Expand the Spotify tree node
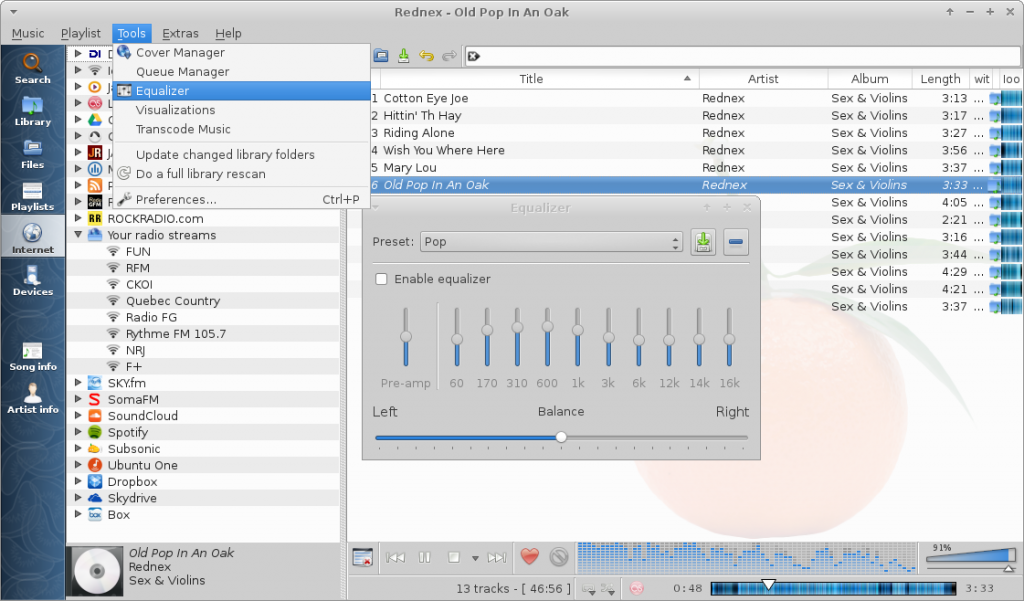Screen dimensions: 1024x601 point(78,431)
